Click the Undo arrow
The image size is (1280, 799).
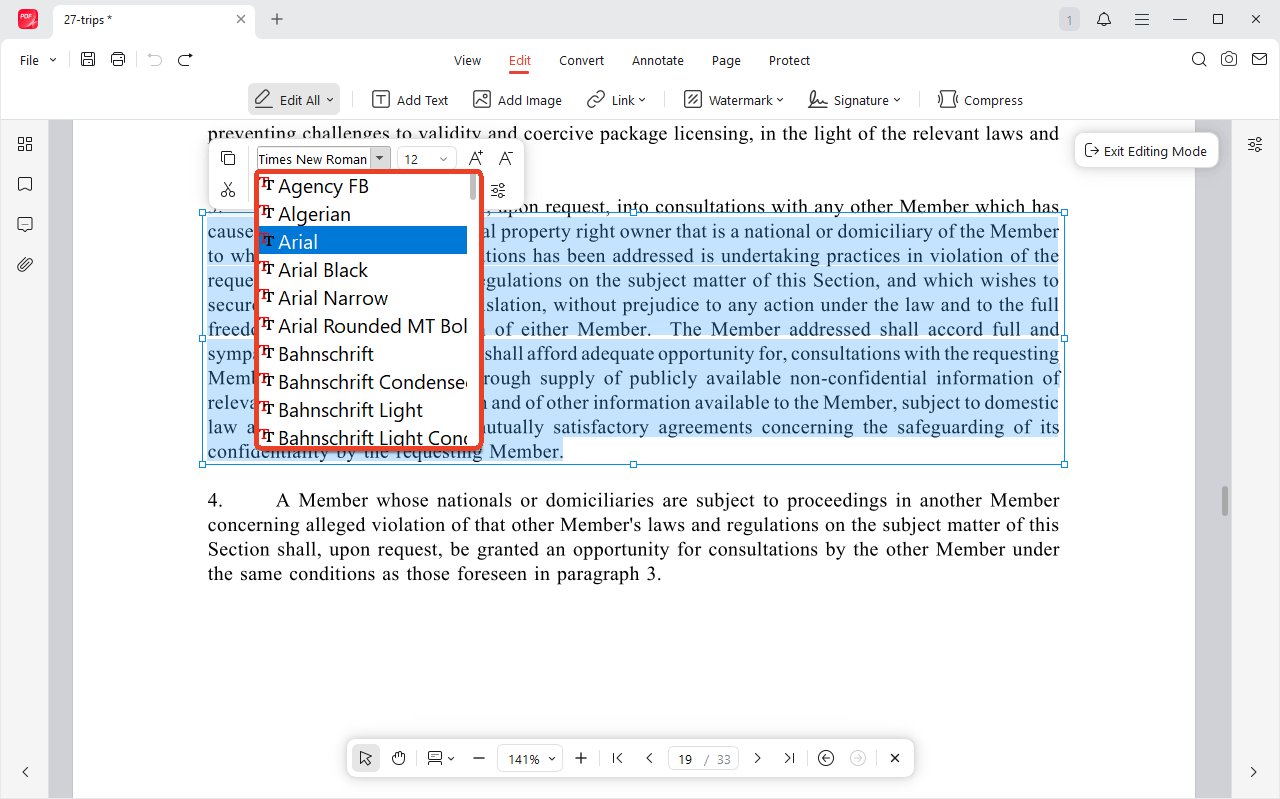[154, 60]
